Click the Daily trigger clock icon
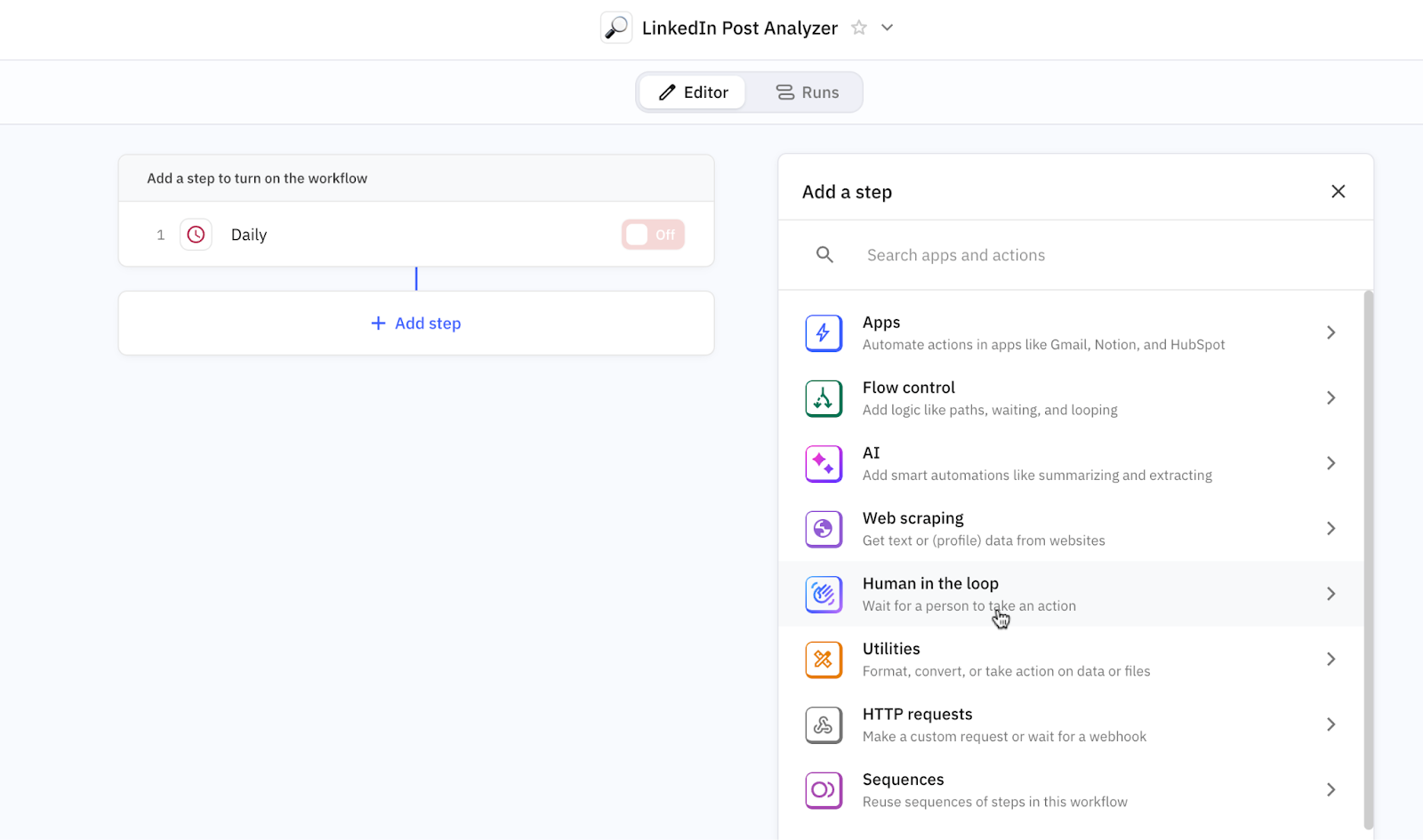The image size is (1423, 840). click(x=196, y=235)
